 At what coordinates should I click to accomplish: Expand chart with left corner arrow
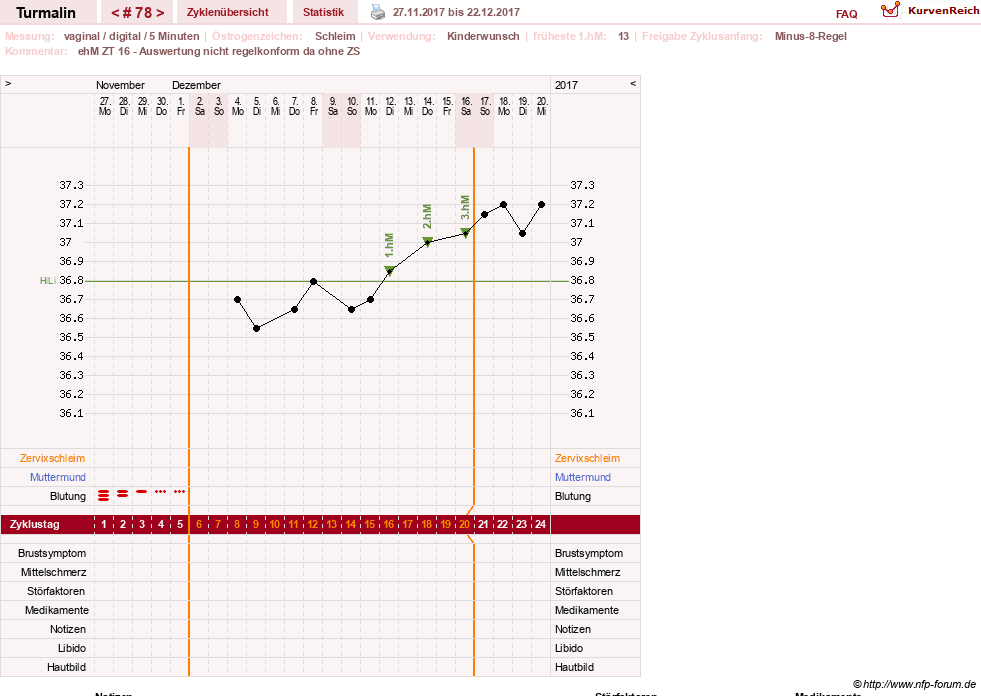pyautogui.click(x=8, y=83)
